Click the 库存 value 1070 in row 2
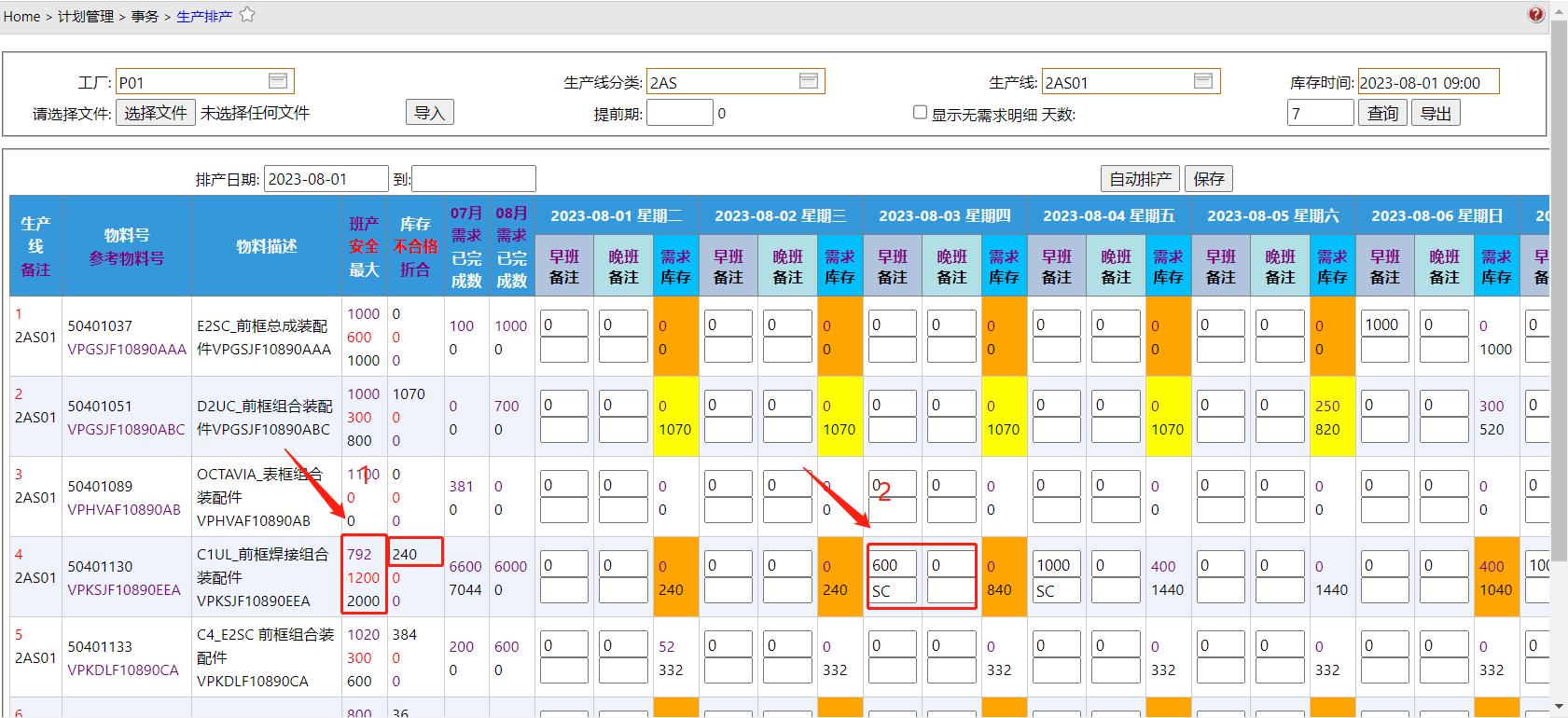Viewport: 1568px width, 718px height. click(x=409, y=394)
